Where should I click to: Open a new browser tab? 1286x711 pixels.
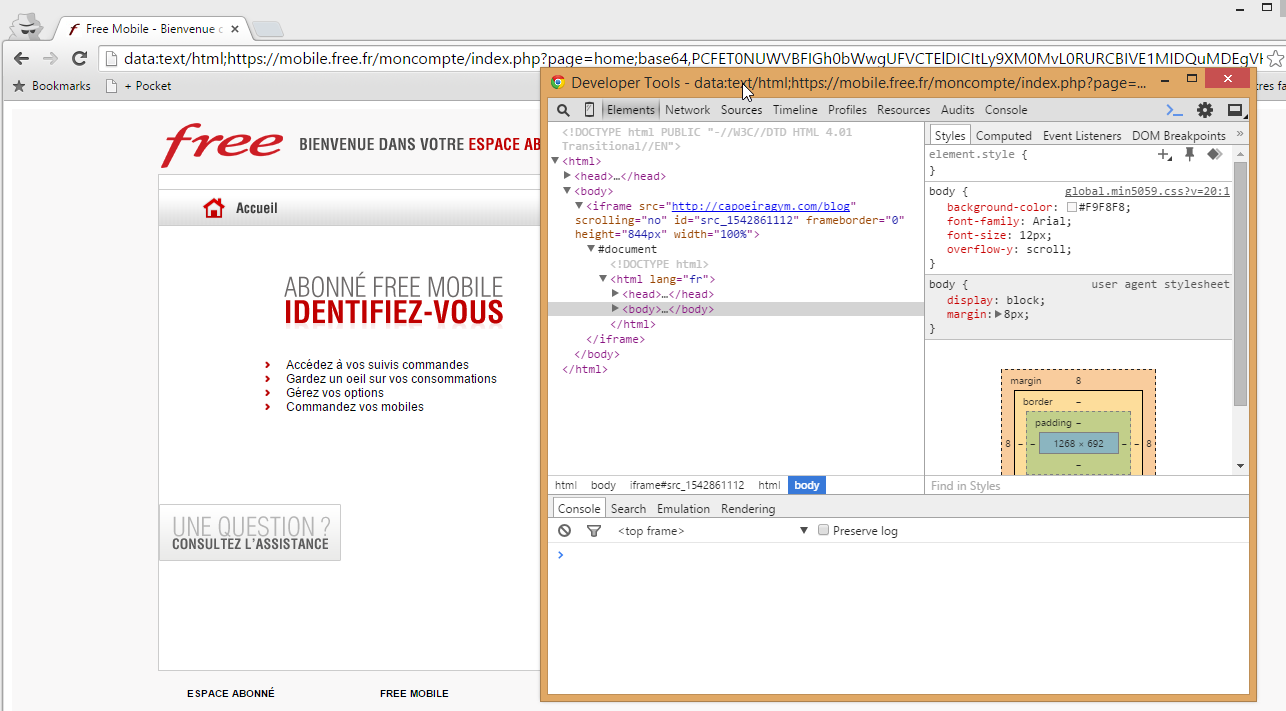(268, 29)
